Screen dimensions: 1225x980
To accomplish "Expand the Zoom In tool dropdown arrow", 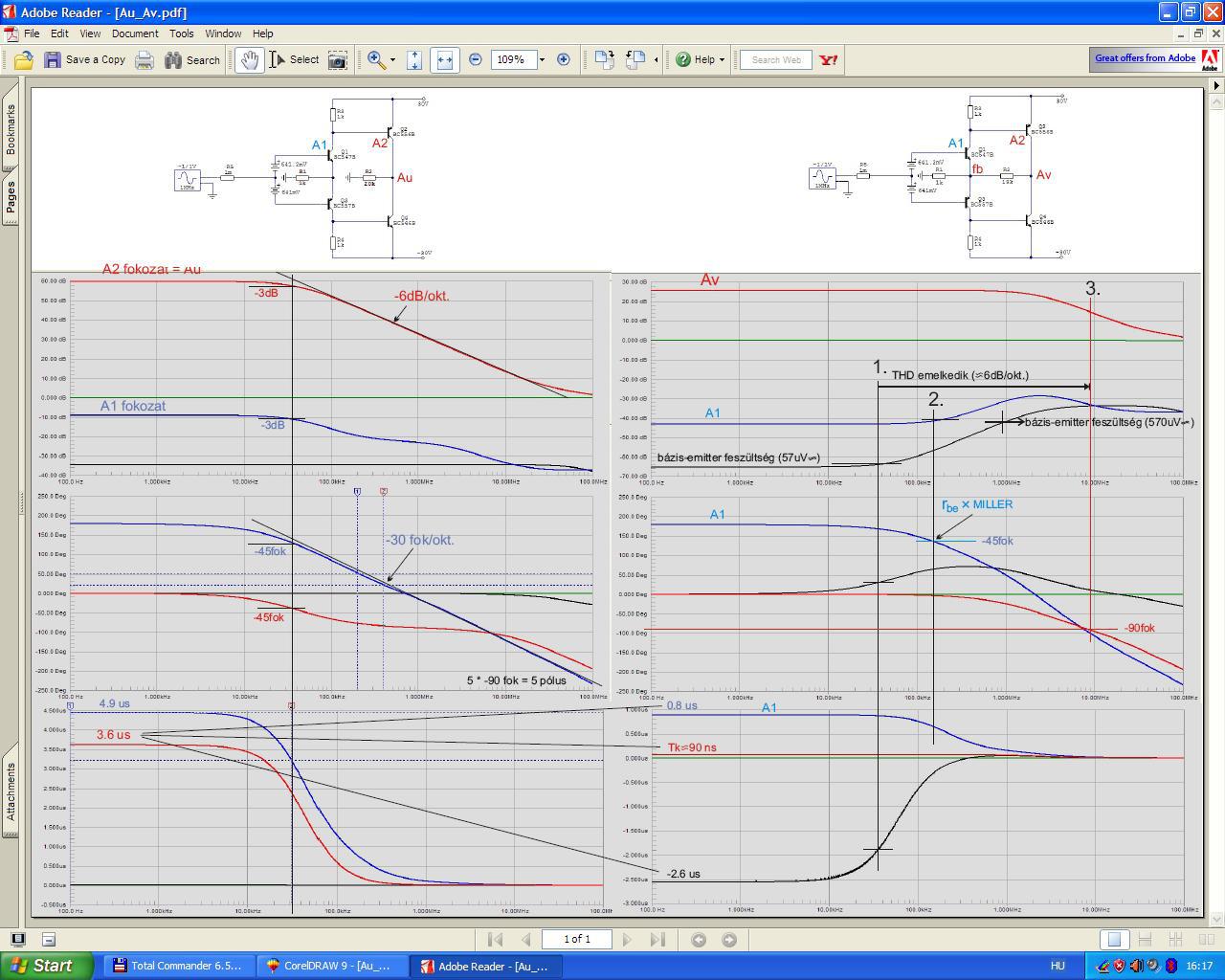I will coord(392,59).
